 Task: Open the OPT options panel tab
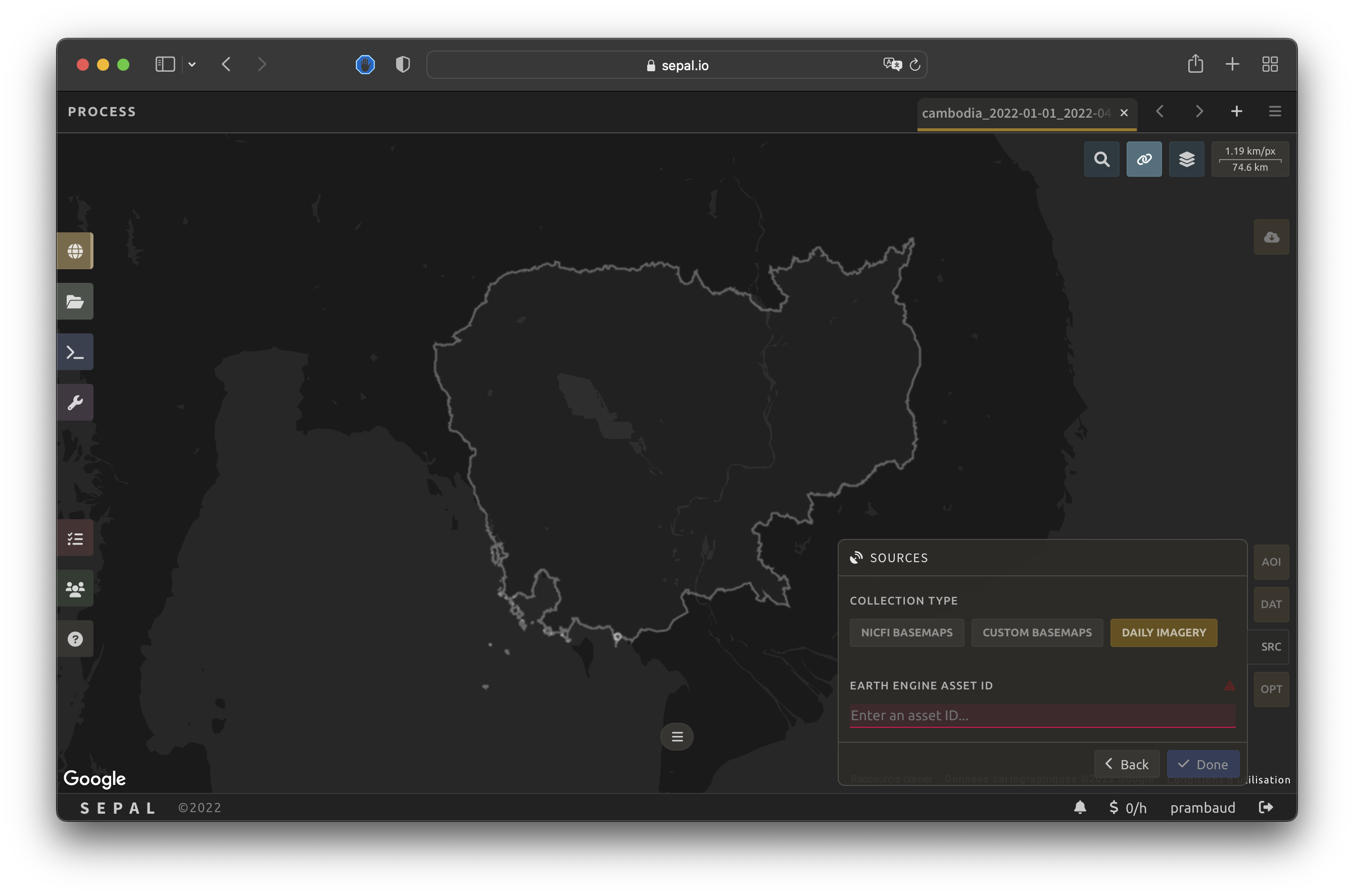pos(1271,689)
